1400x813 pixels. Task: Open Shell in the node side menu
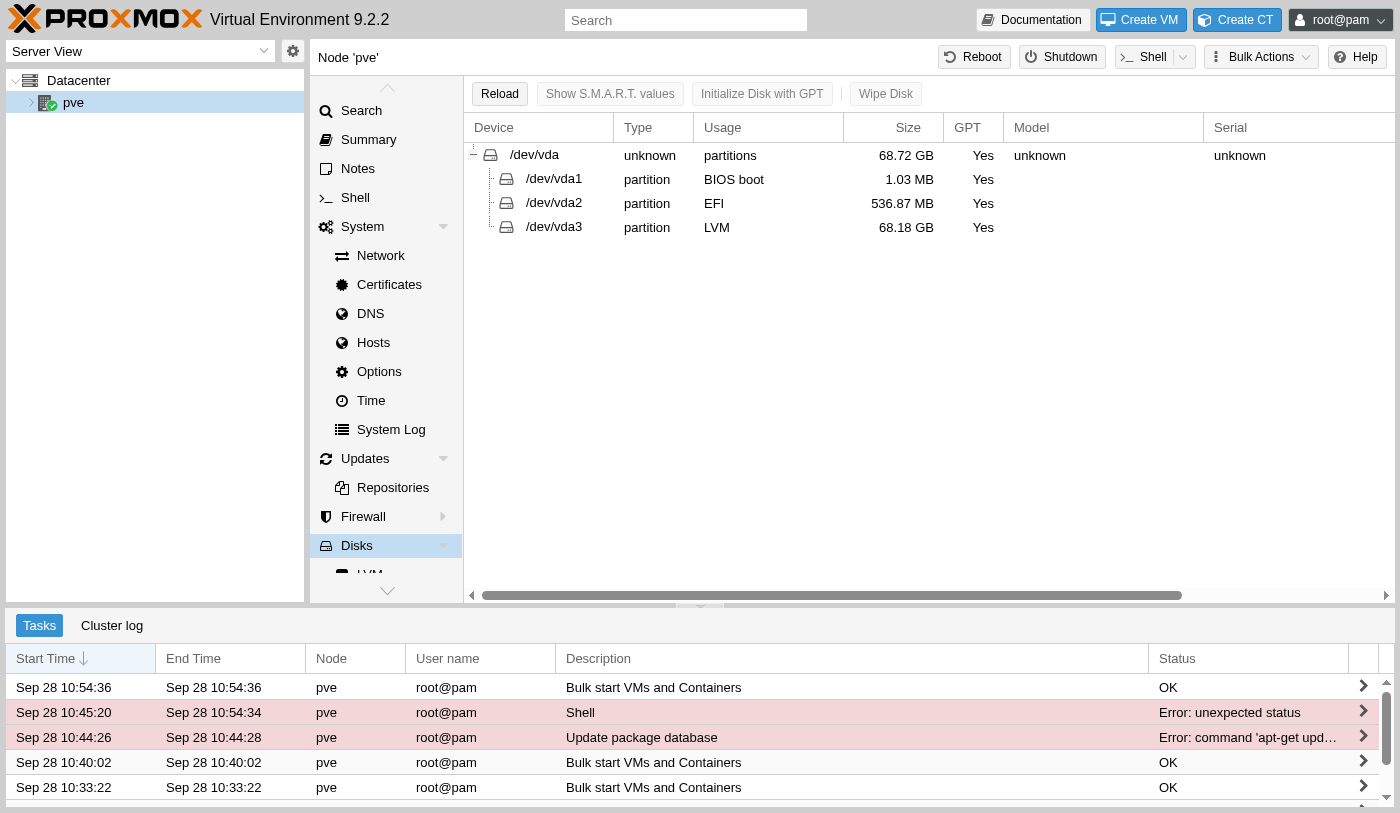tap(386, 198)
